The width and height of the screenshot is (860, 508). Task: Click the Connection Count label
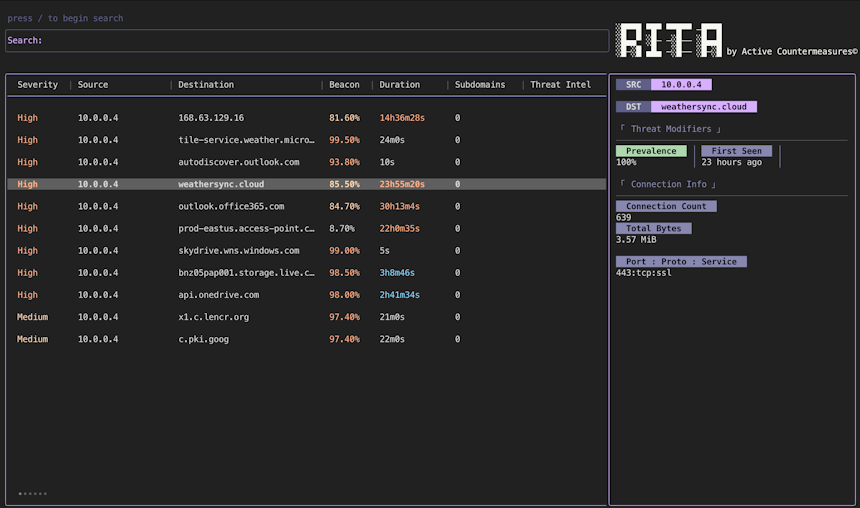tap(666, 206)
